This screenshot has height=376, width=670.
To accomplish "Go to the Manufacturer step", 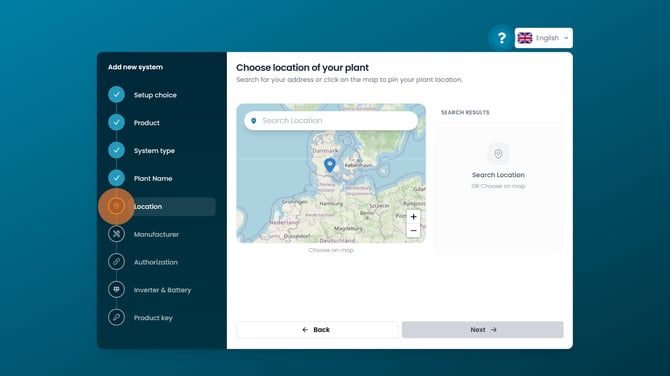I will tap(156, 234).
